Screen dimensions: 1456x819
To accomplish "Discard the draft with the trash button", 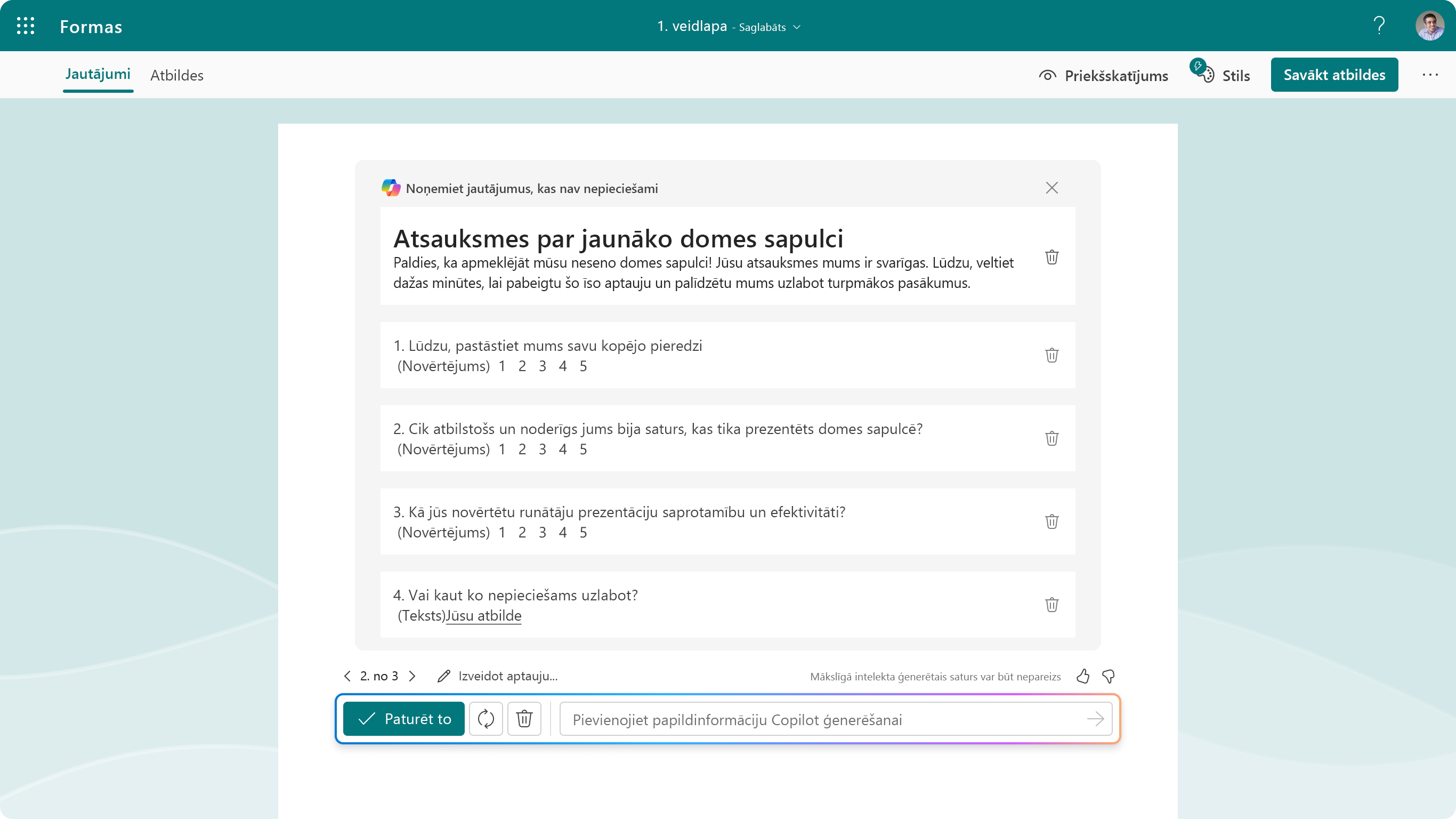I will click(524, 719).
